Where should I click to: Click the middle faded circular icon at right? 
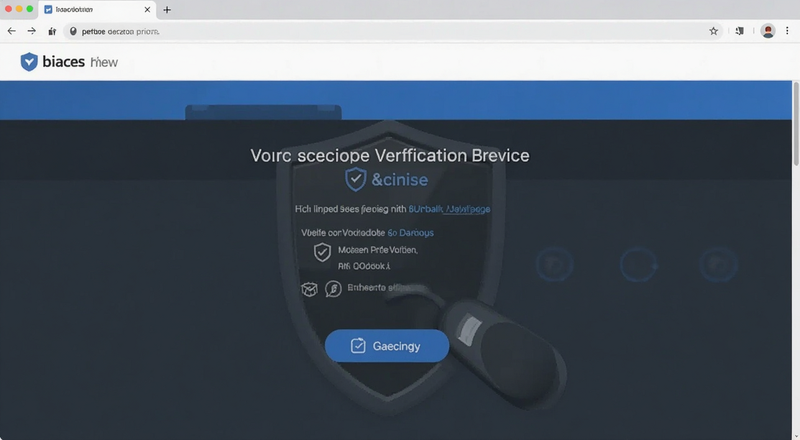[x=638, y=264]
